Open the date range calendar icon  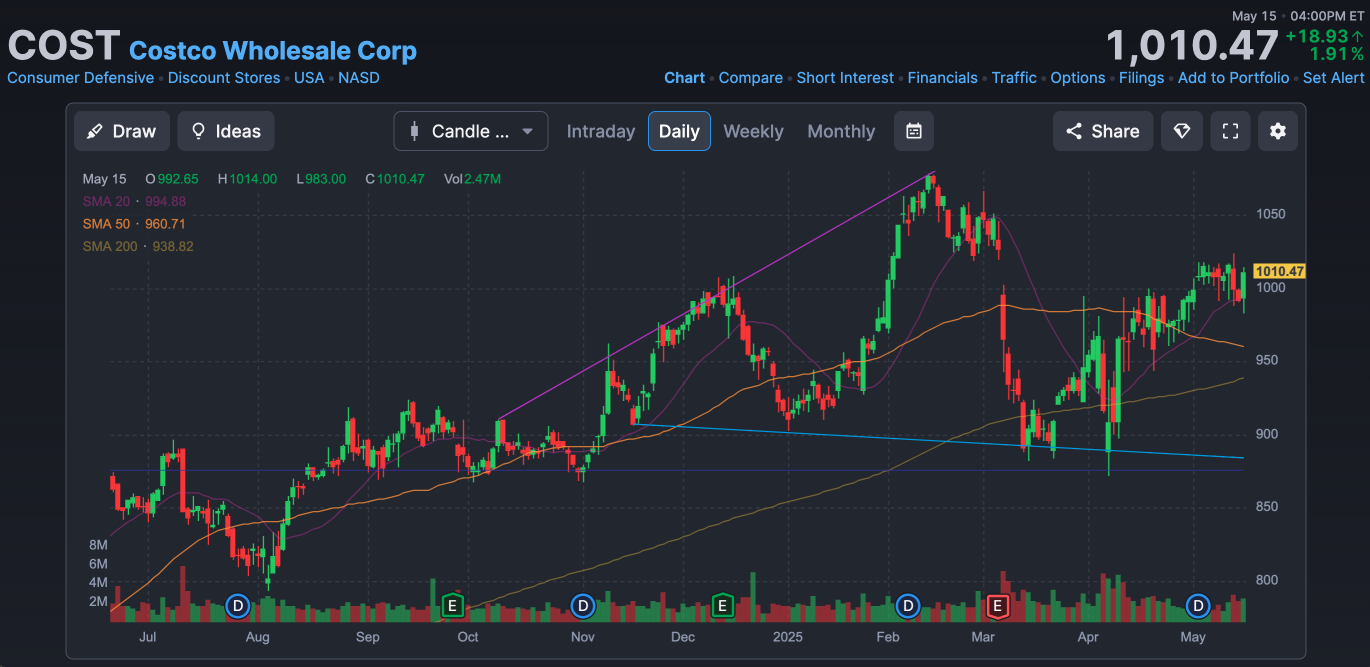point(913,131)
